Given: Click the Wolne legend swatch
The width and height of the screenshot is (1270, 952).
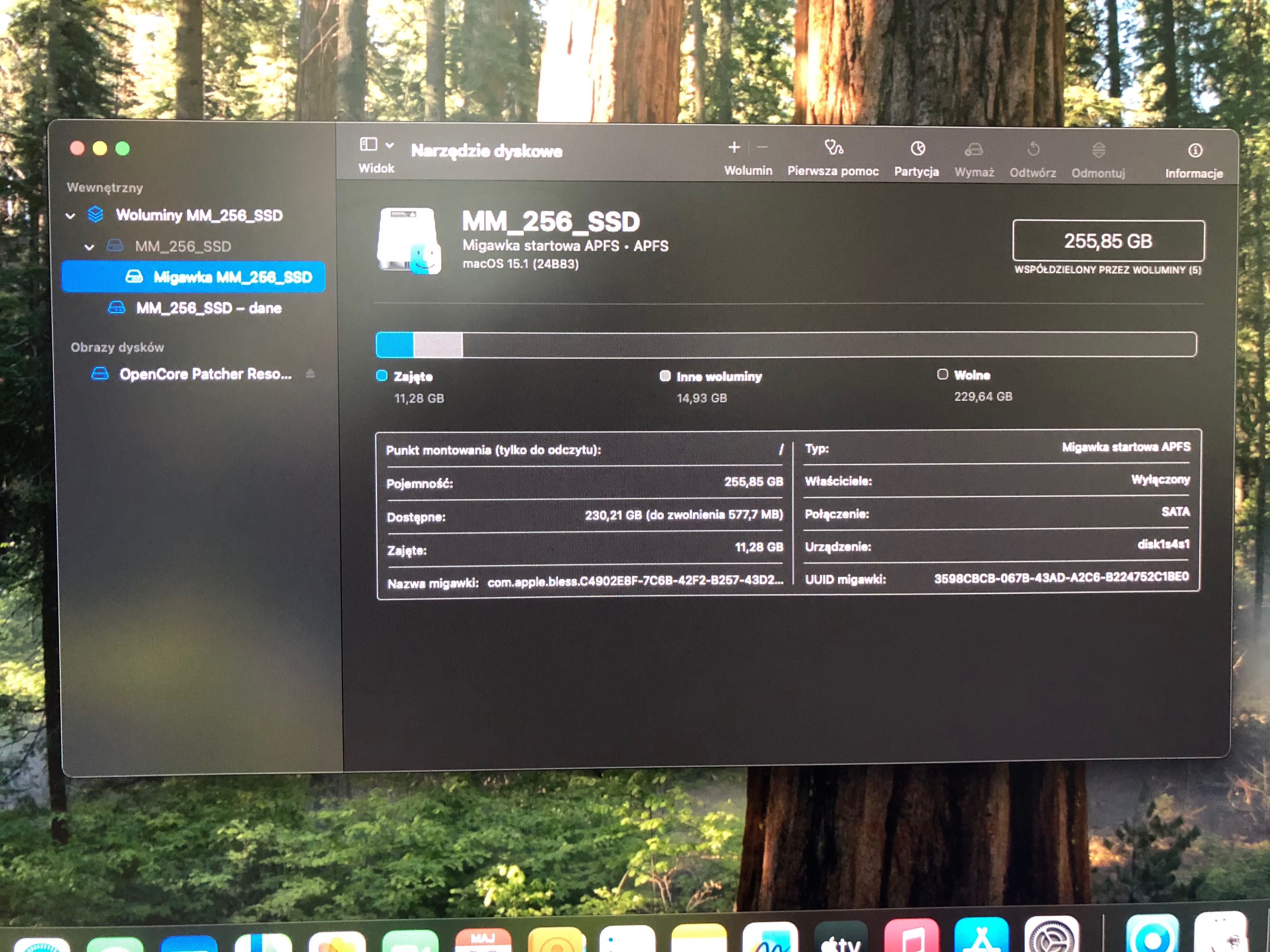Looking at the screenshot, I should [x=942, y=374].
